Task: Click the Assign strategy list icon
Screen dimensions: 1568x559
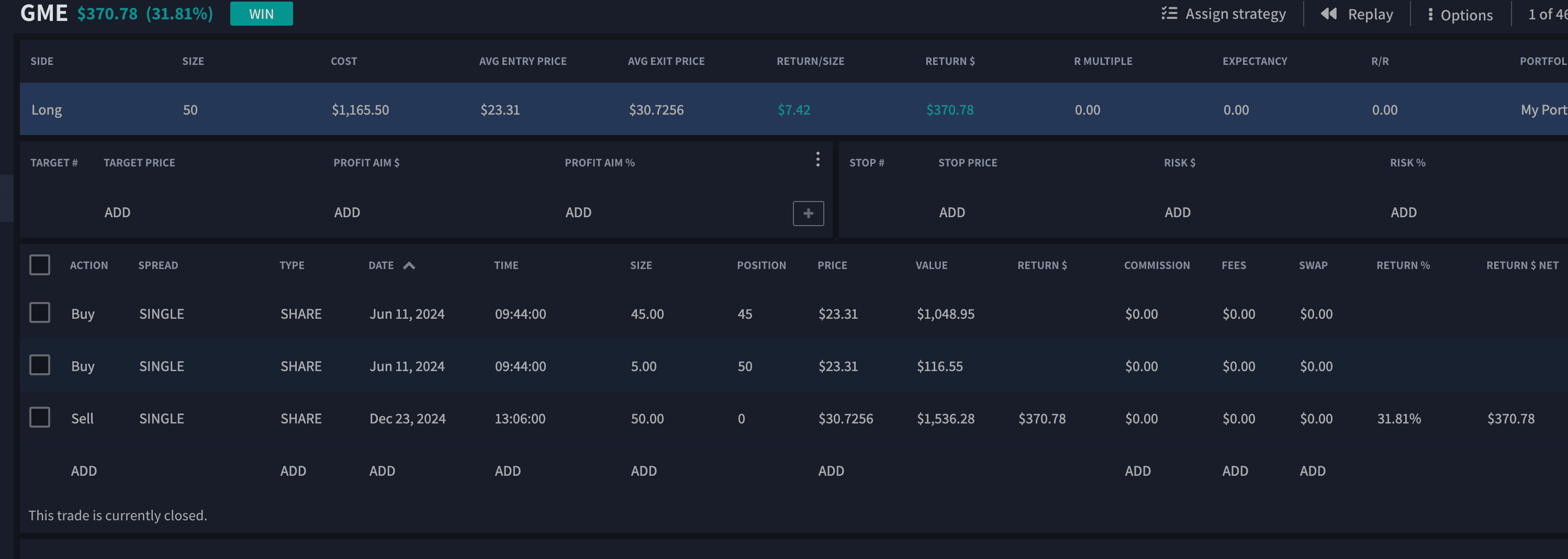Action: [1169, 14]
